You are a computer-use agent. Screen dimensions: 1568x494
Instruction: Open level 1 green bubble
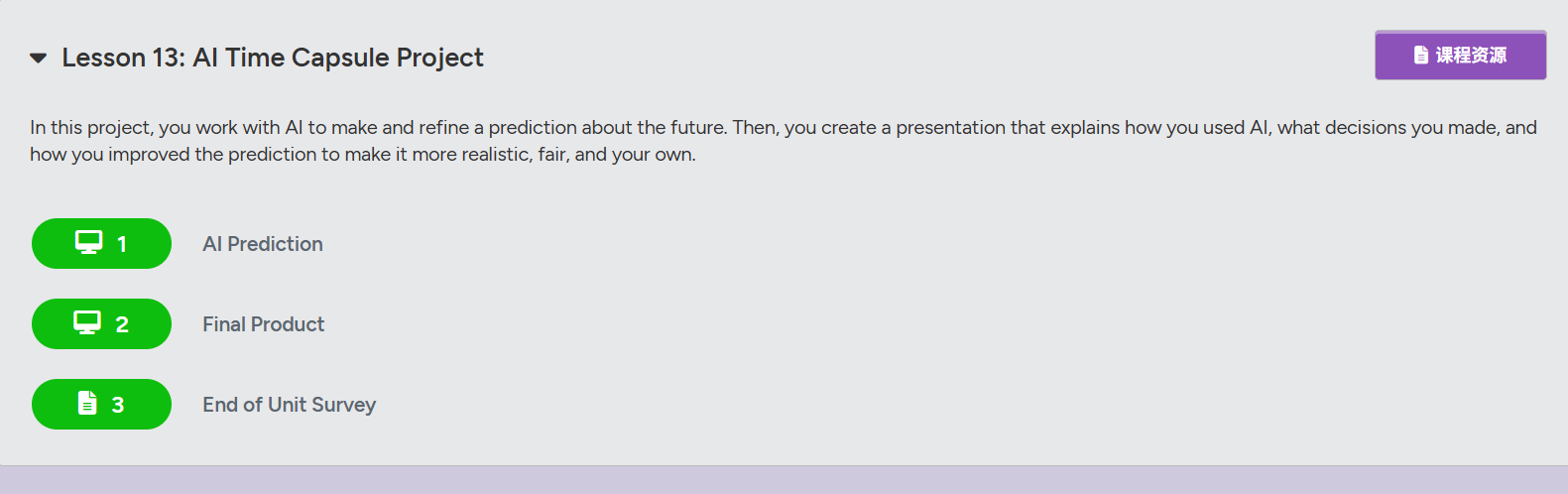[101, 243]
